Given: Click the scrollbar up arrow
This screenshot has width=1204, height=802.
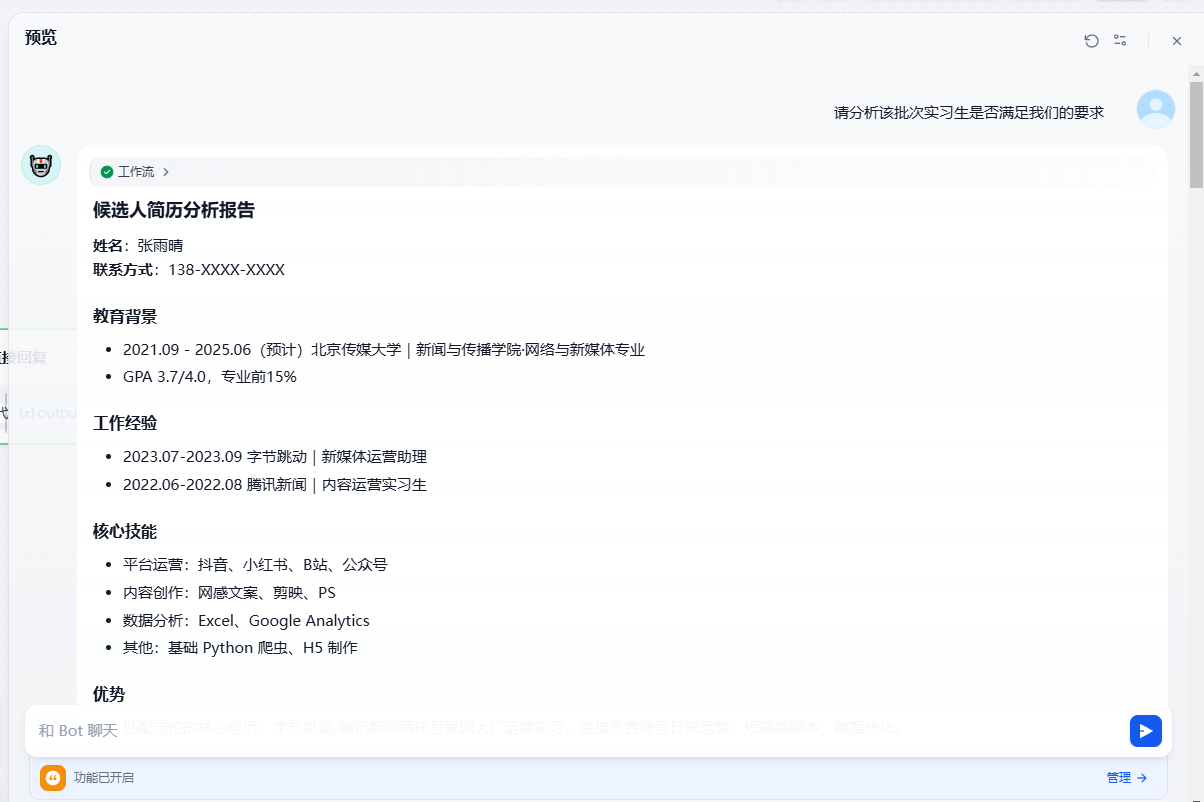Looking at the screenshot, I should [x=1195, y=72].
